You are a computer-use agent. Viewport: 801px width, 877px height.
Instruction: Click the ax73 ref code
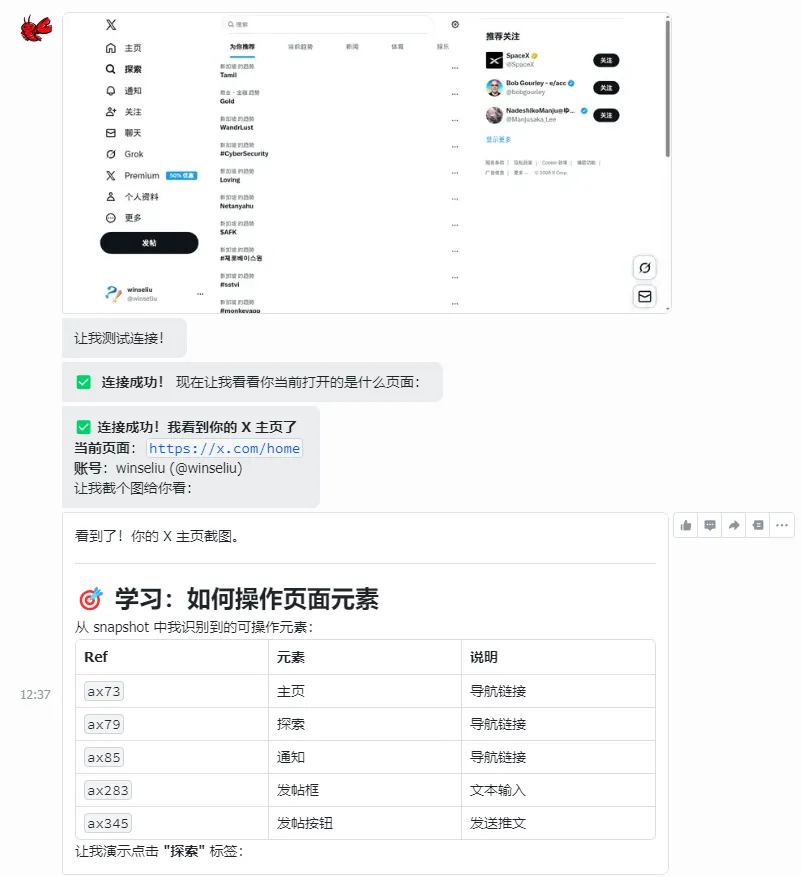coord(104,691)
